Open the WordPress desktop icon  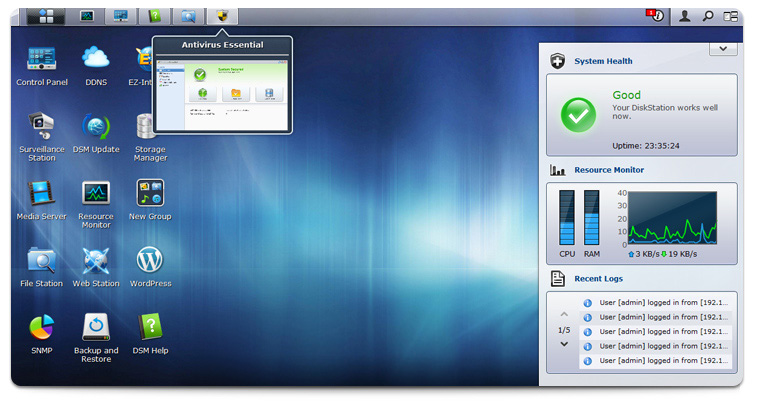click(x=150, y=261)
